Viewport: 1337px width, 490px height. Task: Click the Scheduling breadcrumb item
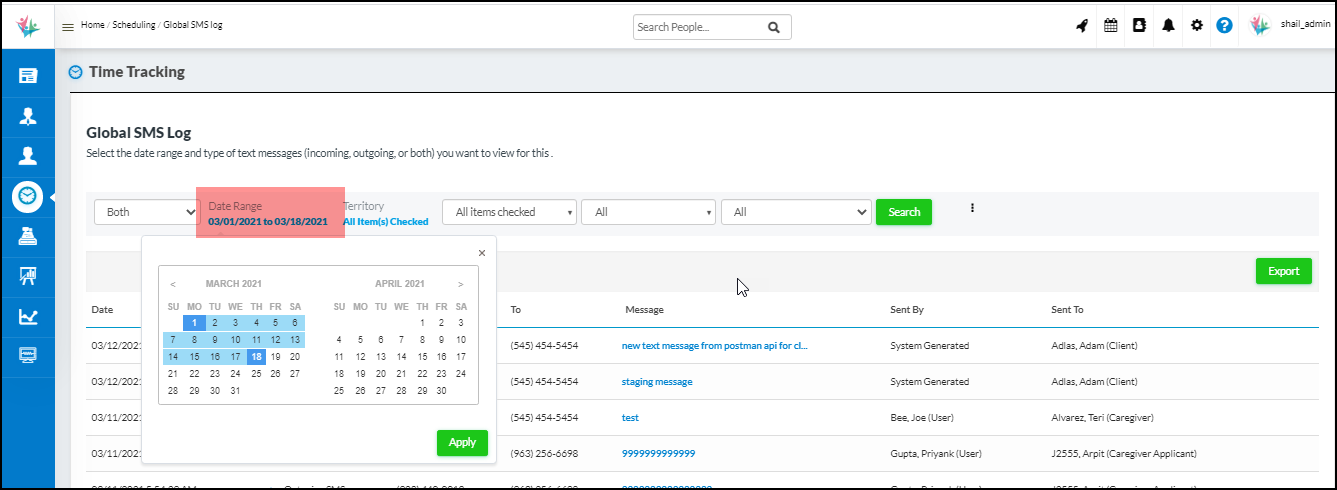134,25
